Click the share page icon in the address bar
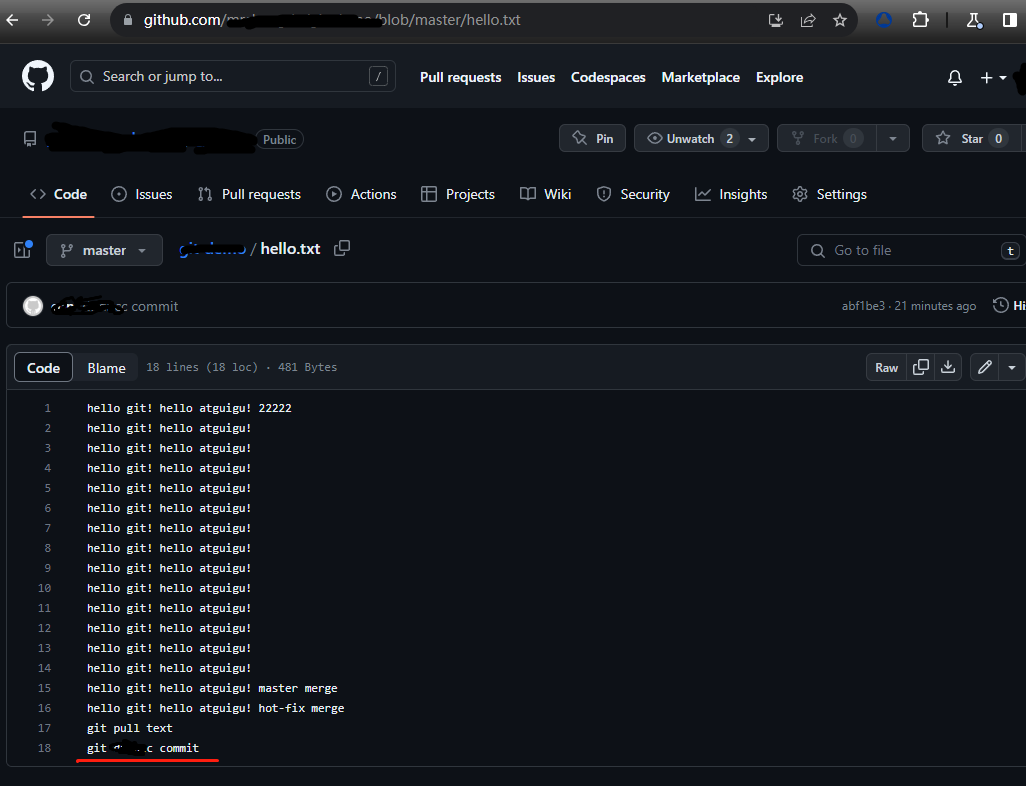 808,20
